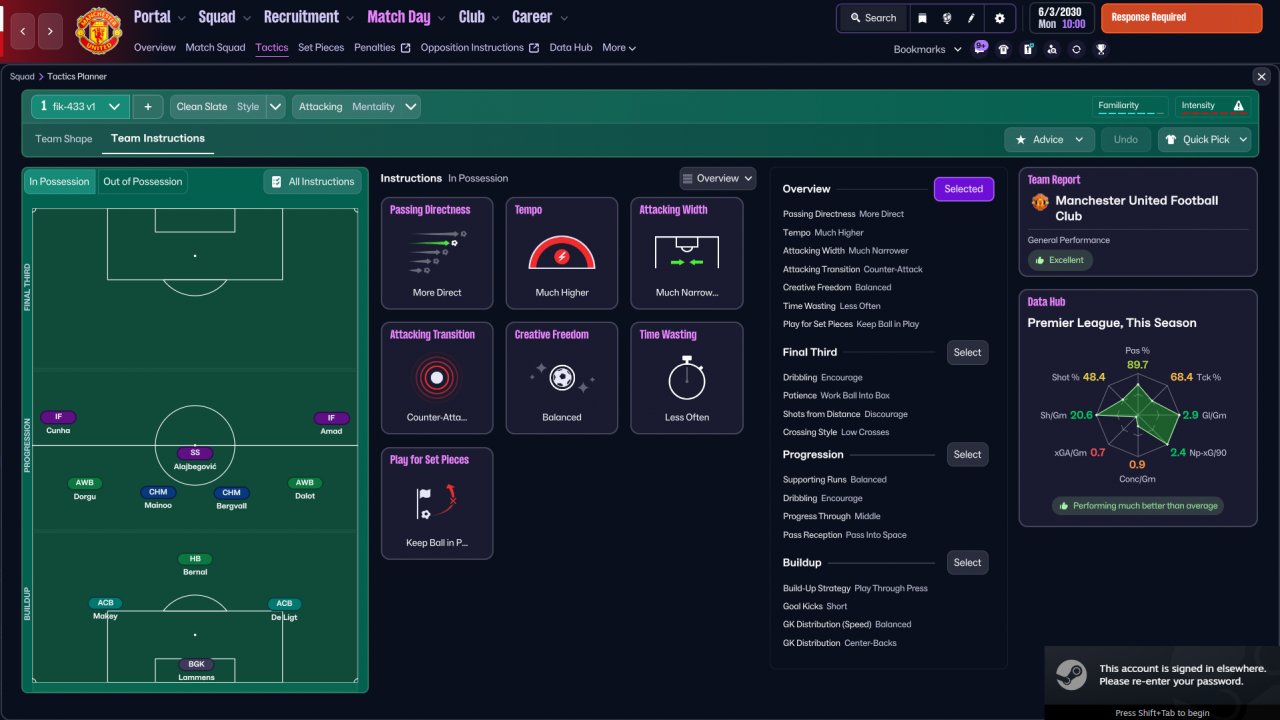1280x720 pixels.
Task: Expand the fik-433 v1 tactic dropdown
Action: (x=81, y=107)
